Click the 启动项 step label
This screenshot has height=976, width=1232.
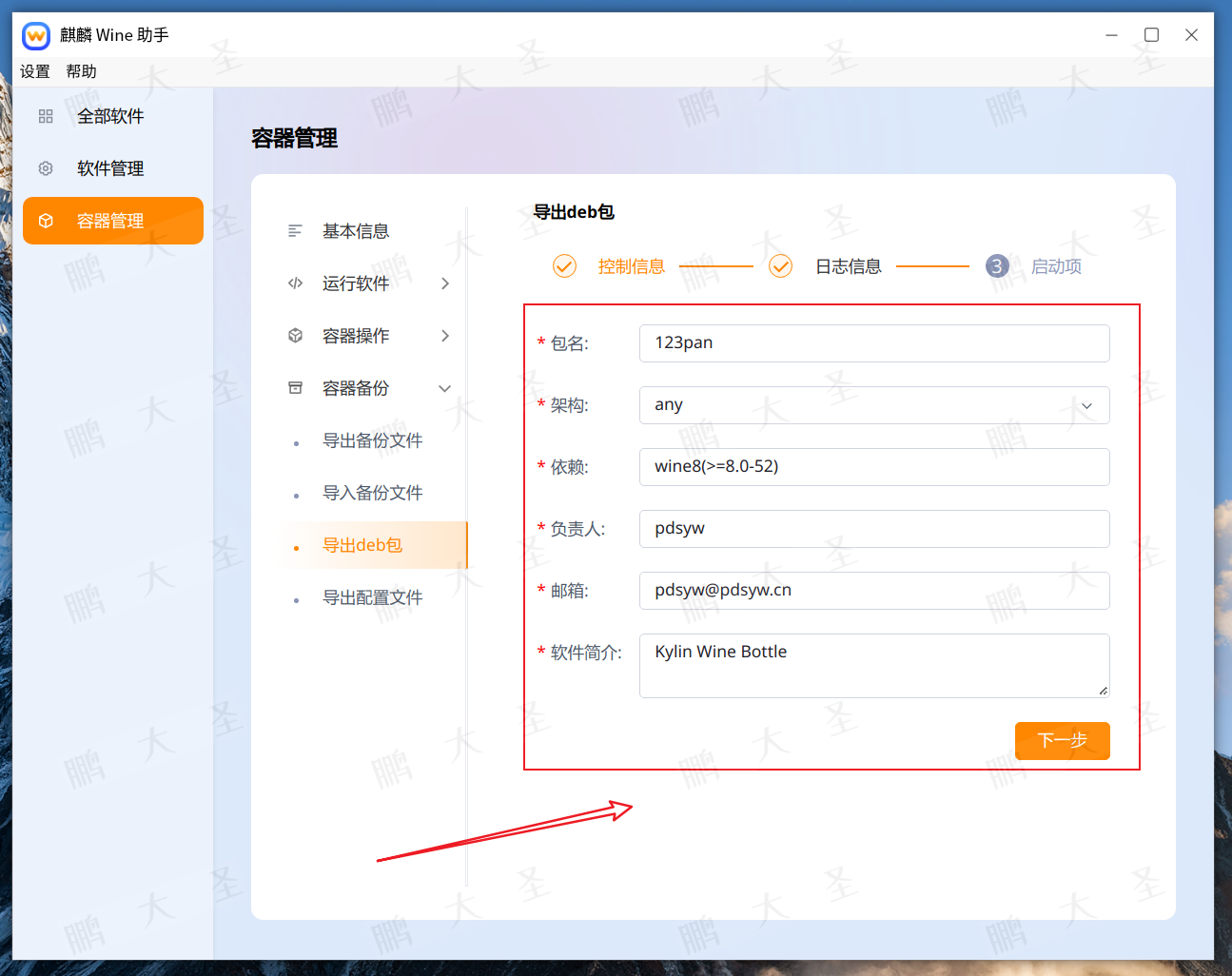point(1056,266)
